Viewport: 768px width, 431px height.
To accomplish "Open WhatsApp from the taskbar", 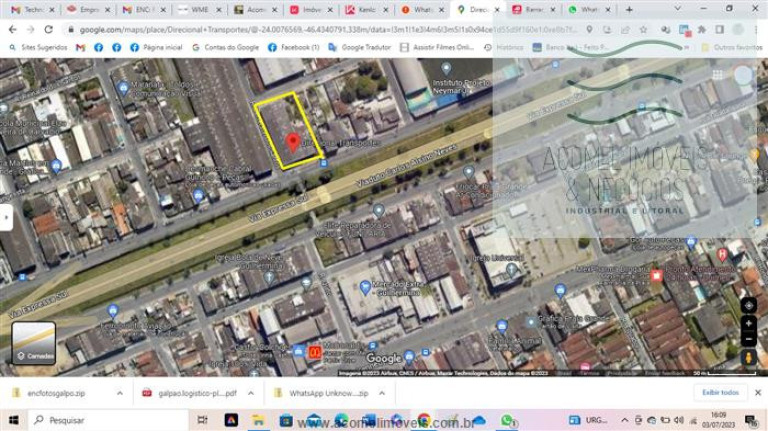I will coord(507,420).
